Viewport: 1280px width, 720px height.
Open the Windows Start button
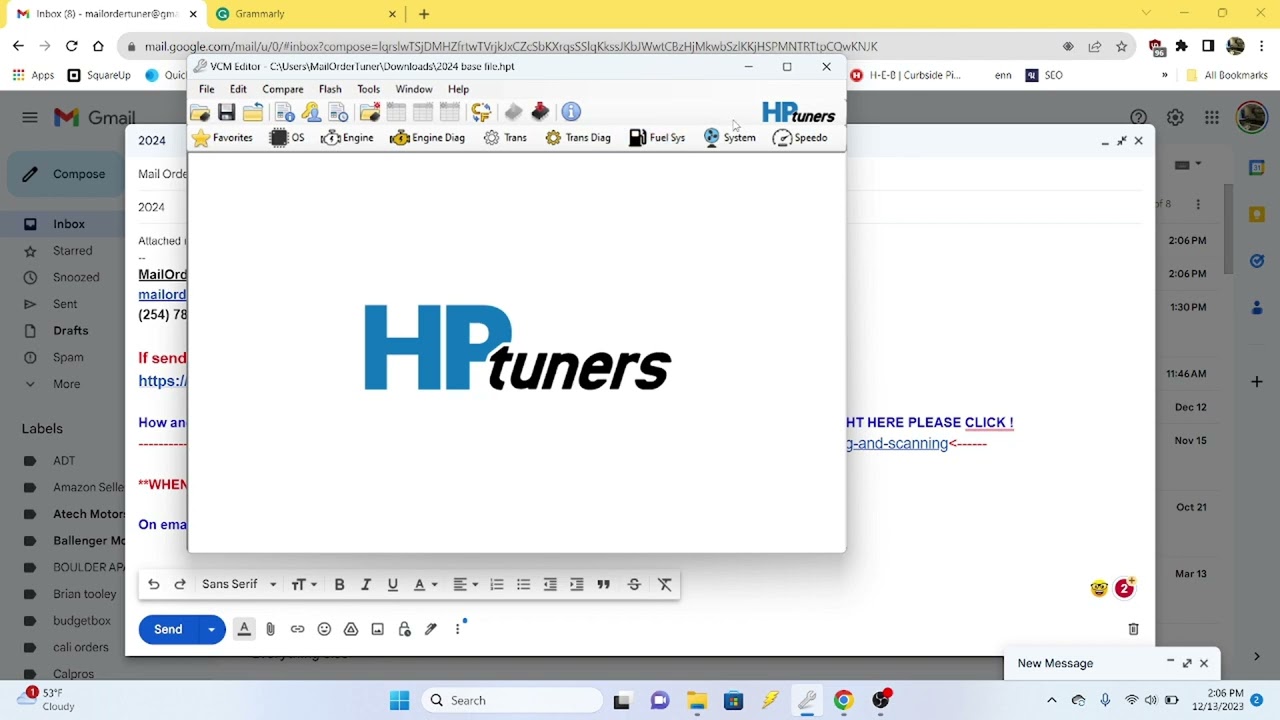(399, 701)
